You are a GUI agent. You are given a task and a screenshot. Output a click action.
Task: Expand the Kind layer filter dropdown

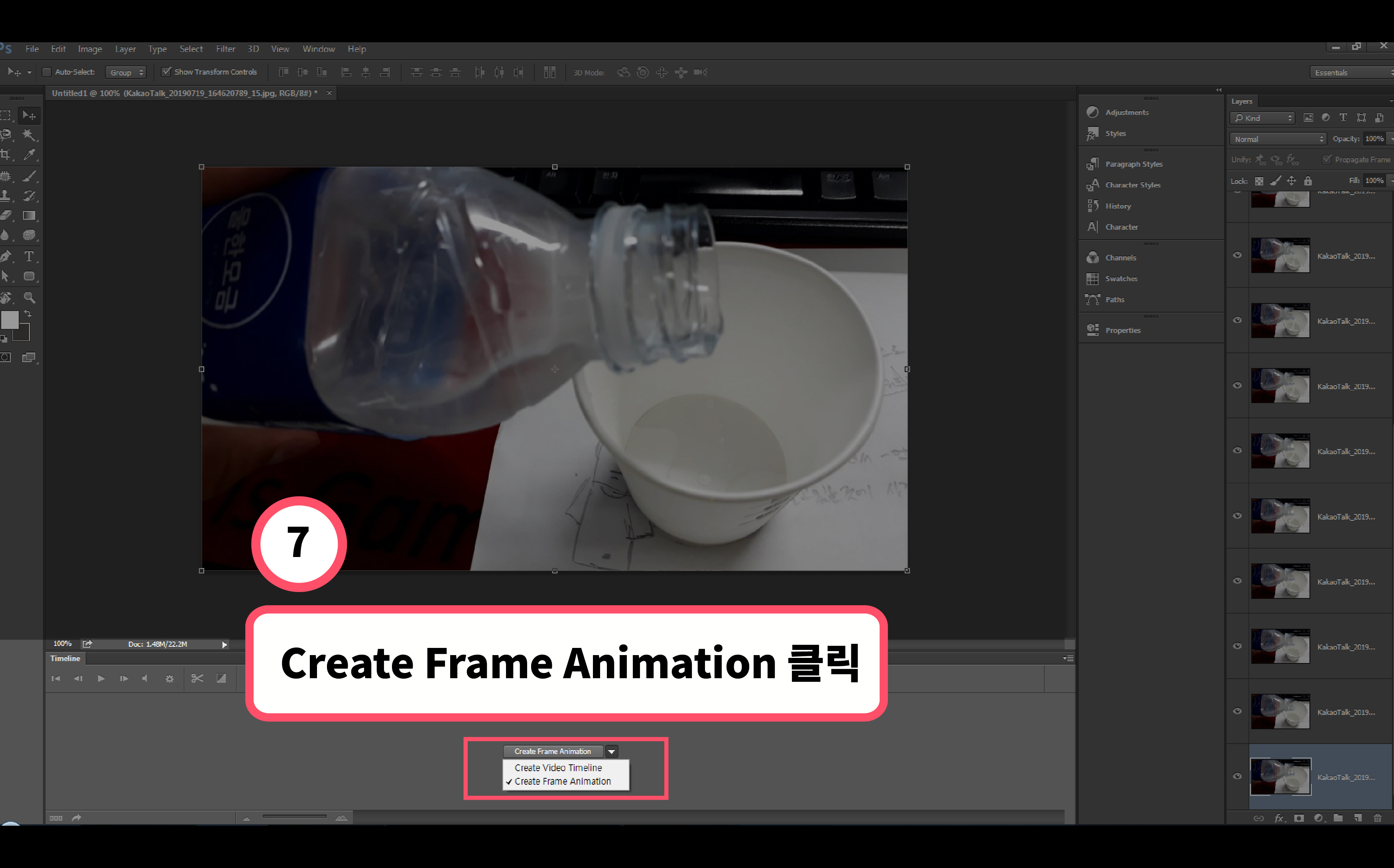pos(1263,118)
